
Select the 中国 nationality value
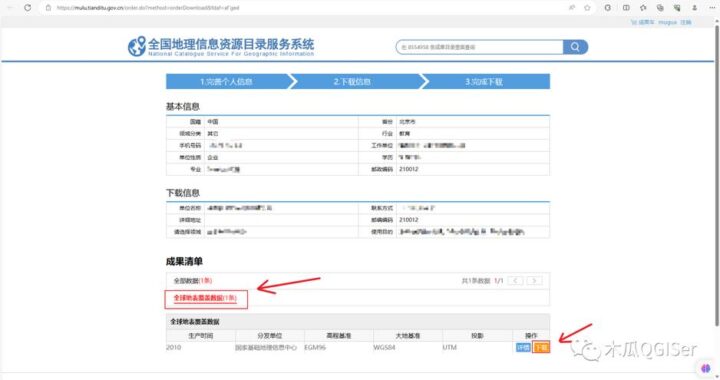pyautogui.click(x=213, y=122)
